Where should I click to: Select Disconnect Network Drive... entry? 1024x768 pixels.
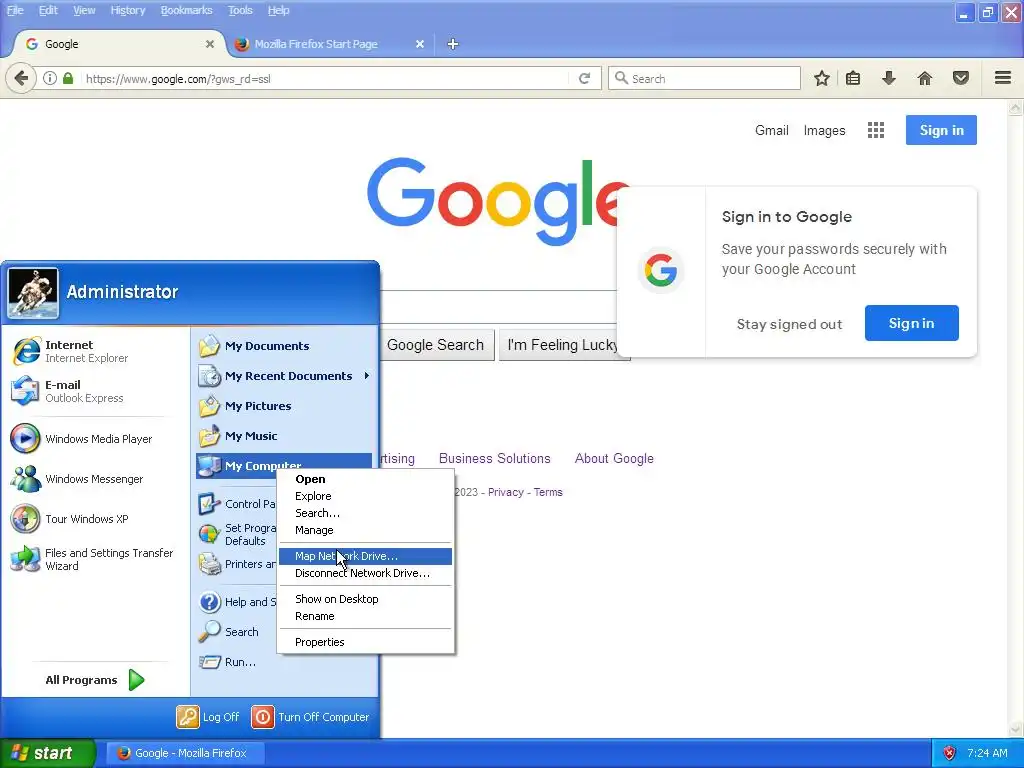point(365,573)
